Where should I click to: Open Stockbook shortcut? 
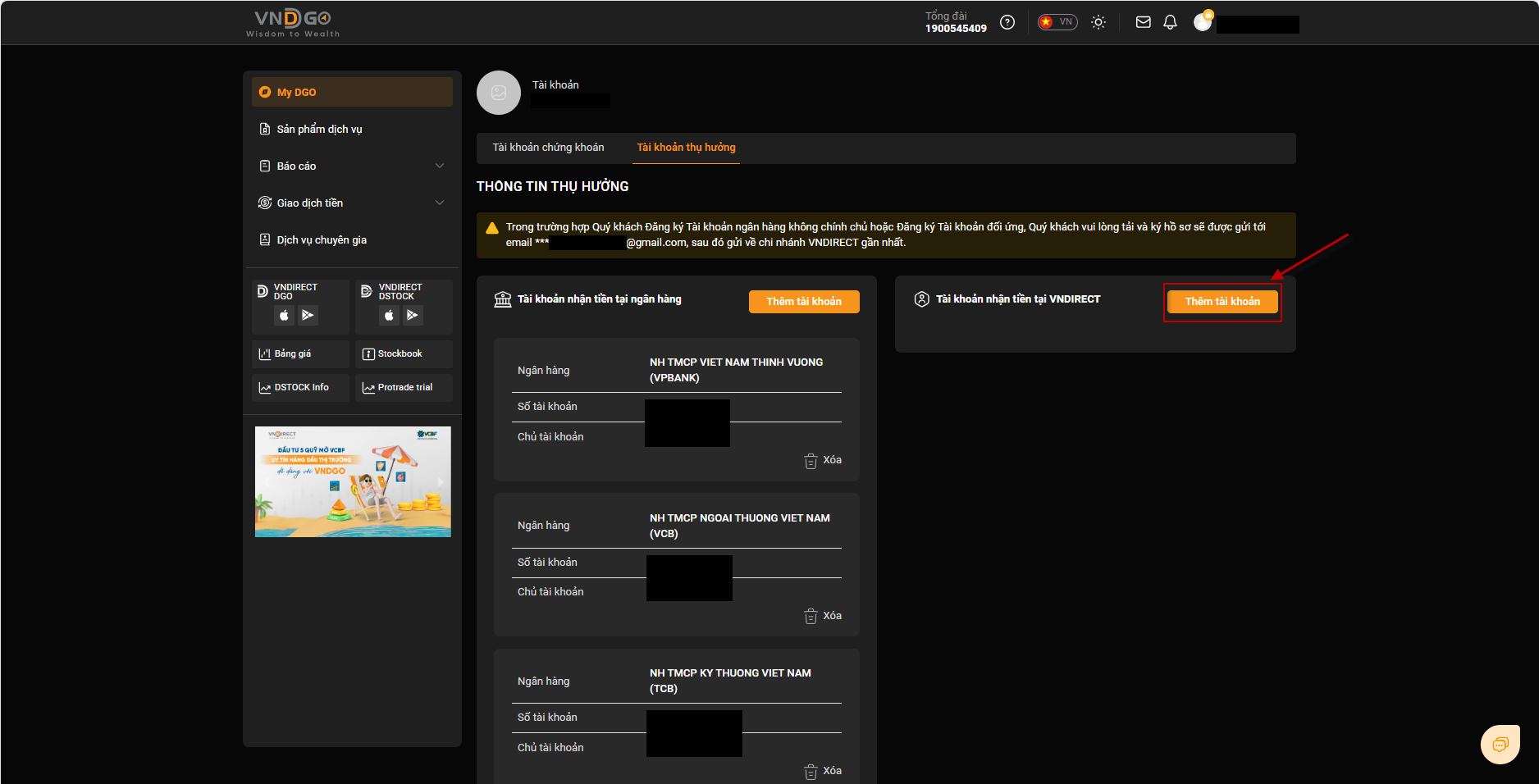(404, 354)
